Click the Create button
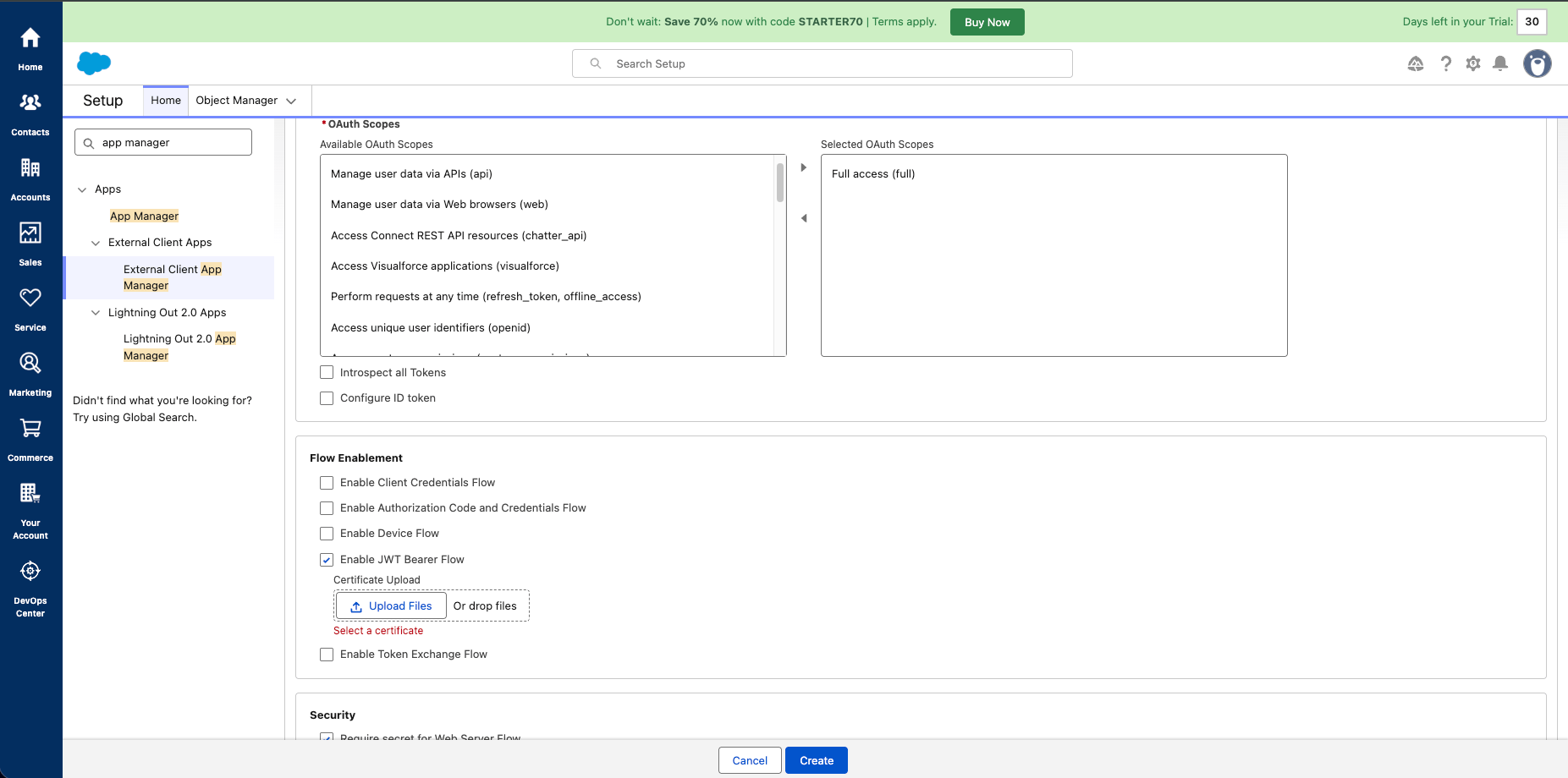Image resolution: width=1568 pixels, height=778 pixels. coord(817,760)
